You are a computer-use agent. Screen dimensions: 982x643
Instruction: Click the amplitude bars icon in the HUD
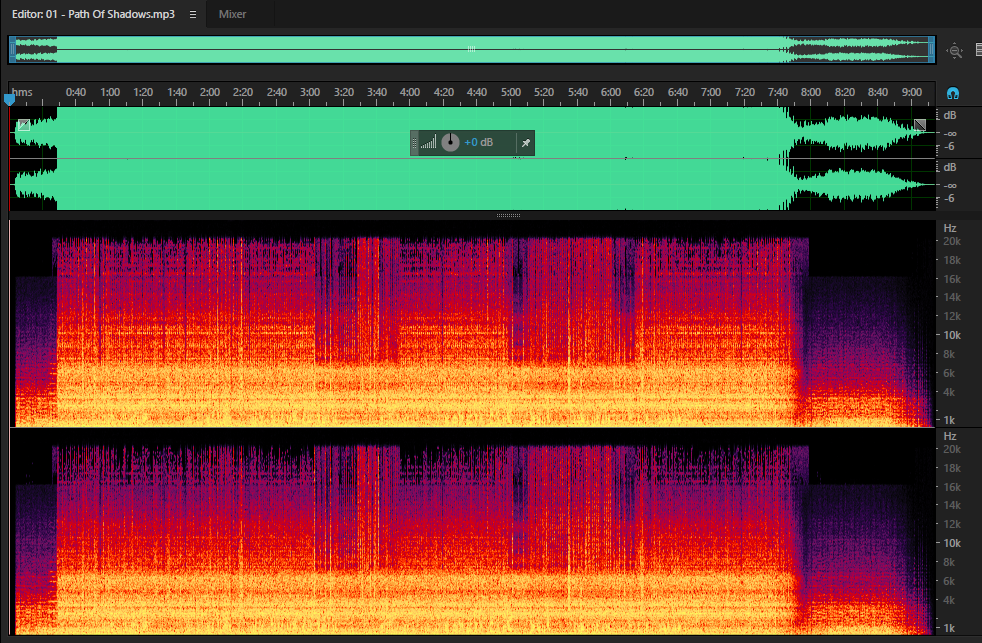coord(428,143)
